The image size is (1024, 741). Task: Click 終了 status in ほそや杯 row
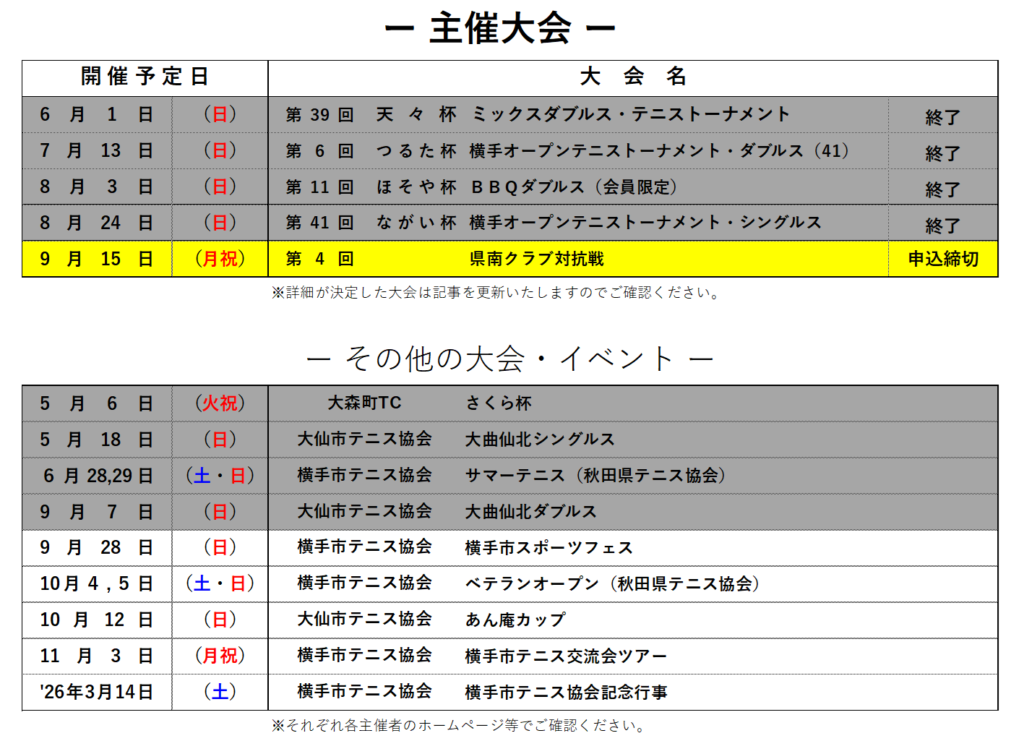(942, 189)
